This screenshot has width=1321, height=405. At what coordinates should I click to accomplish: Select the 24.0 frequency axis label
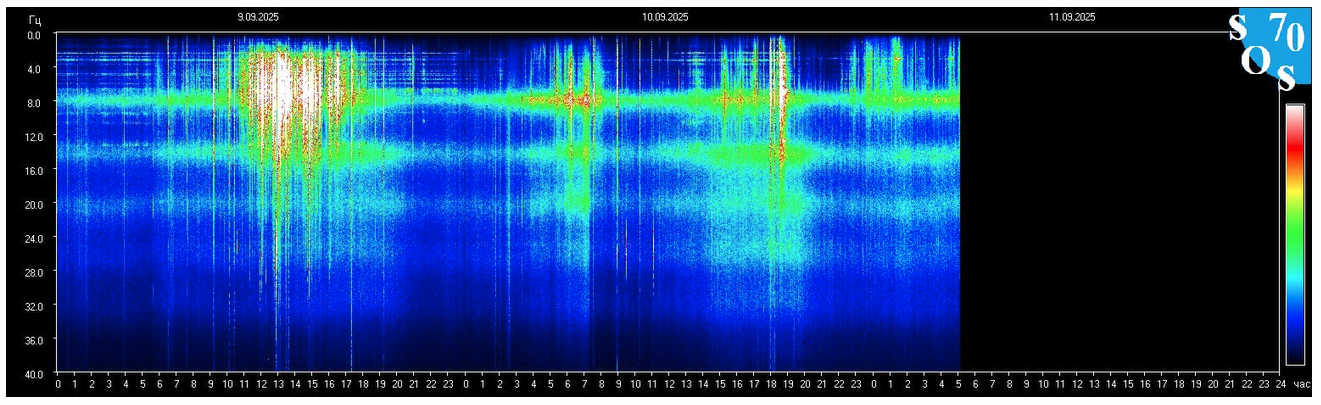(x=34, y=238)
